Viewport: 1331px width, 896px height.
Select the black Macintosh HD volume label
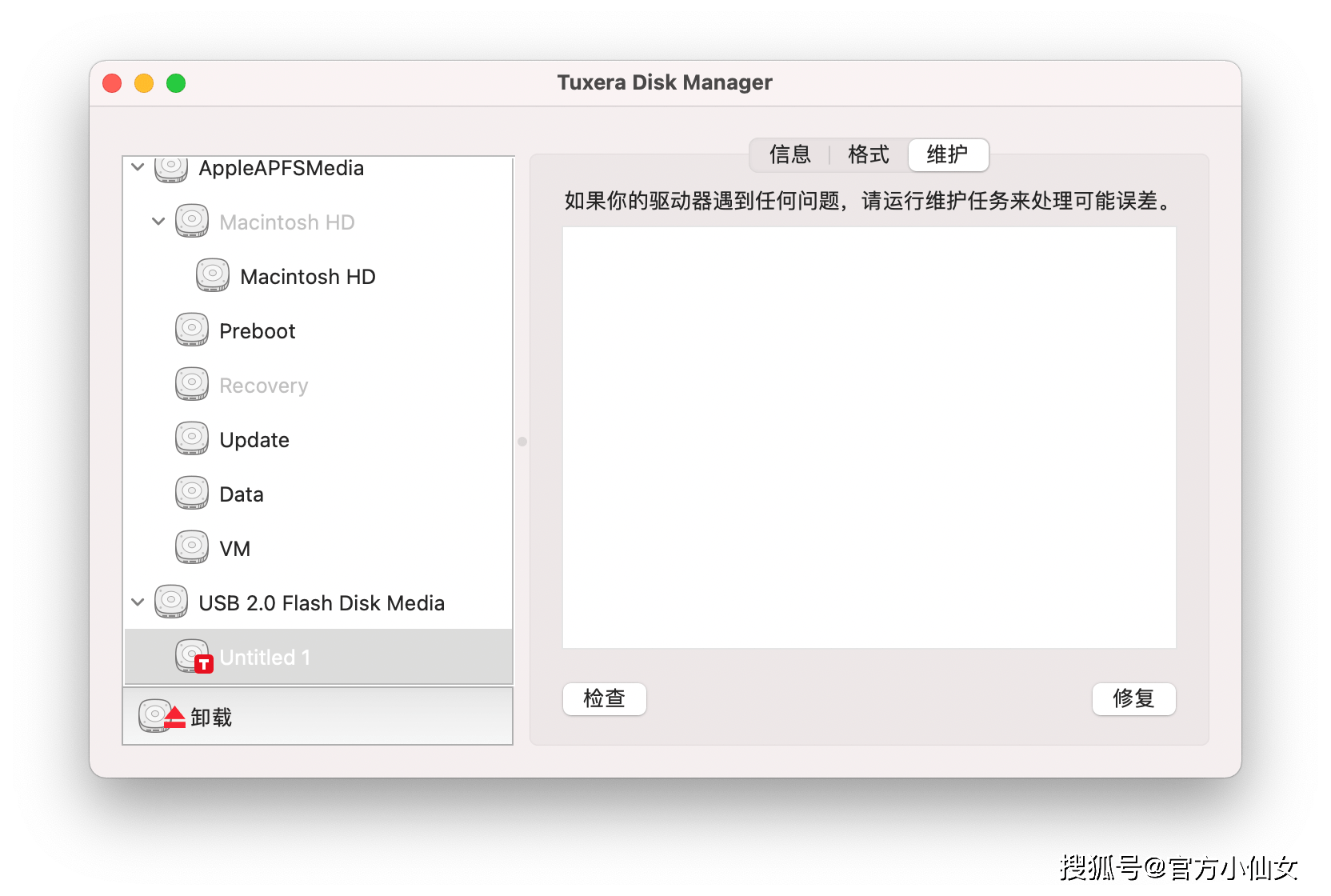tap(308, 277)
